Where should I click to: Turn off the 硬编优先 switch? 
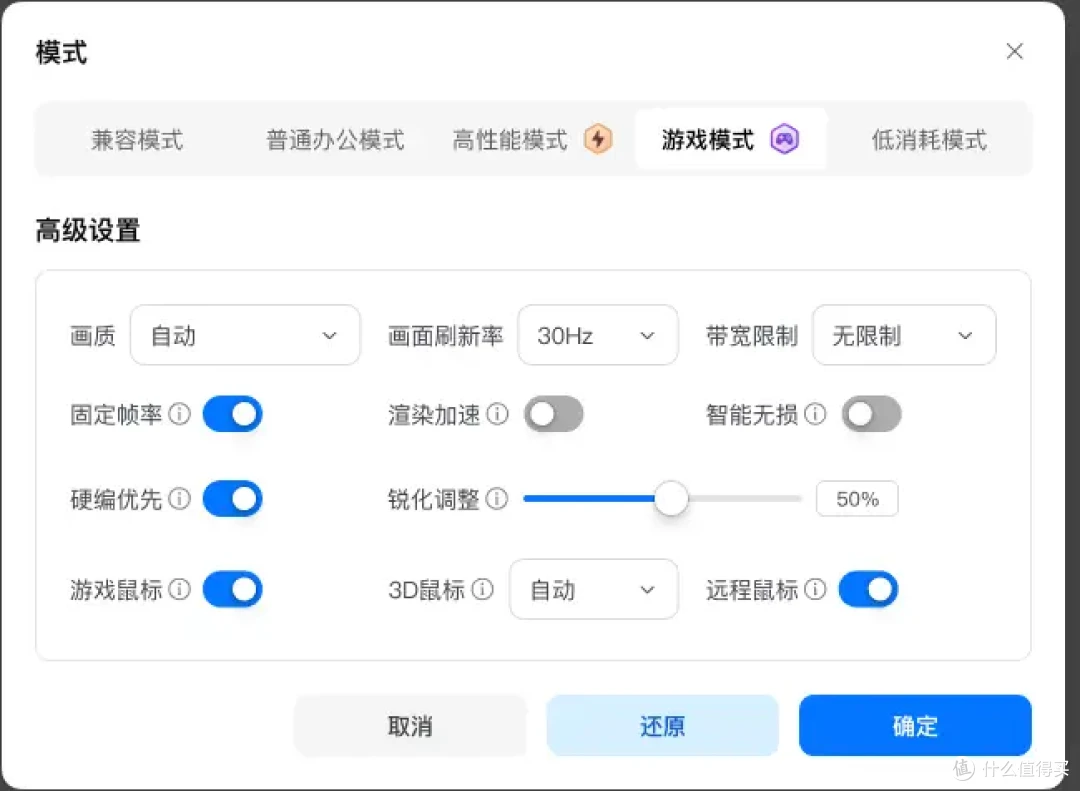(x=233, y=498)
